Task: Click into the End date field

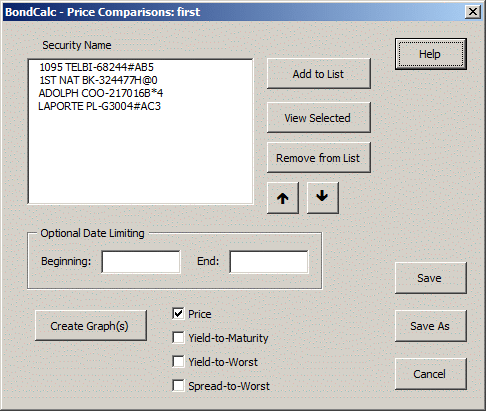Action: [269, 262]
